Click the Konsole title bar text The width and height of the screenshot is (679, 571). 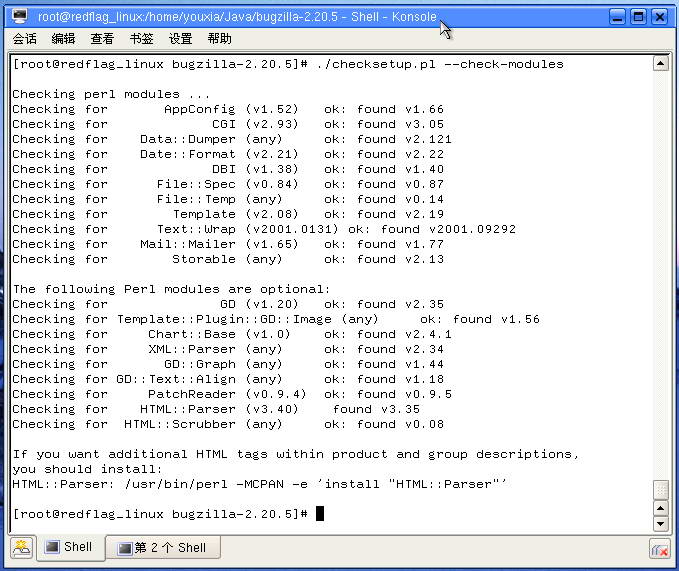click(237, 17)
